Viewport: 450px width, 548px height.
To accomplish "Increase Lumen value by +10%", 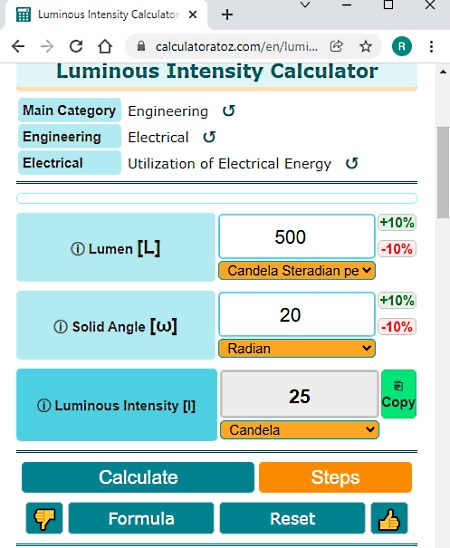I will [397, 223].
